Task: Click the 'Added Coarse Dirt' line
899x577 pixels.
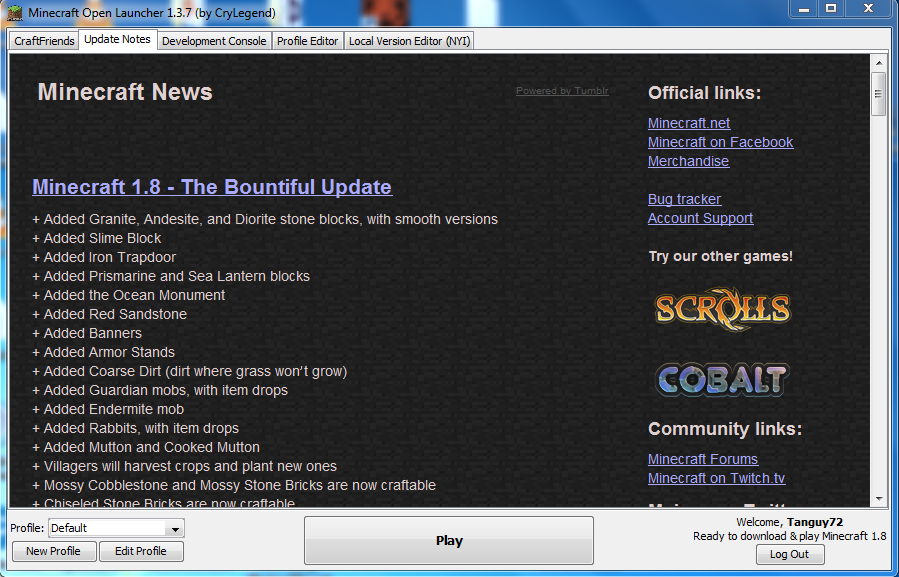Action: [190, 371]
